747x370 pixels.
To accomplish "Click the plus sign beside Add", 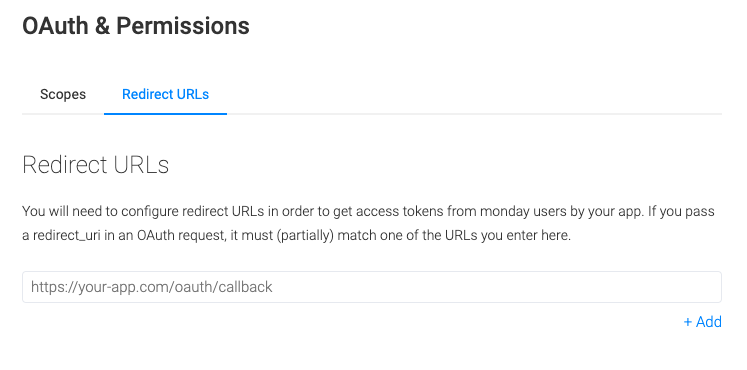I will 687,322.
